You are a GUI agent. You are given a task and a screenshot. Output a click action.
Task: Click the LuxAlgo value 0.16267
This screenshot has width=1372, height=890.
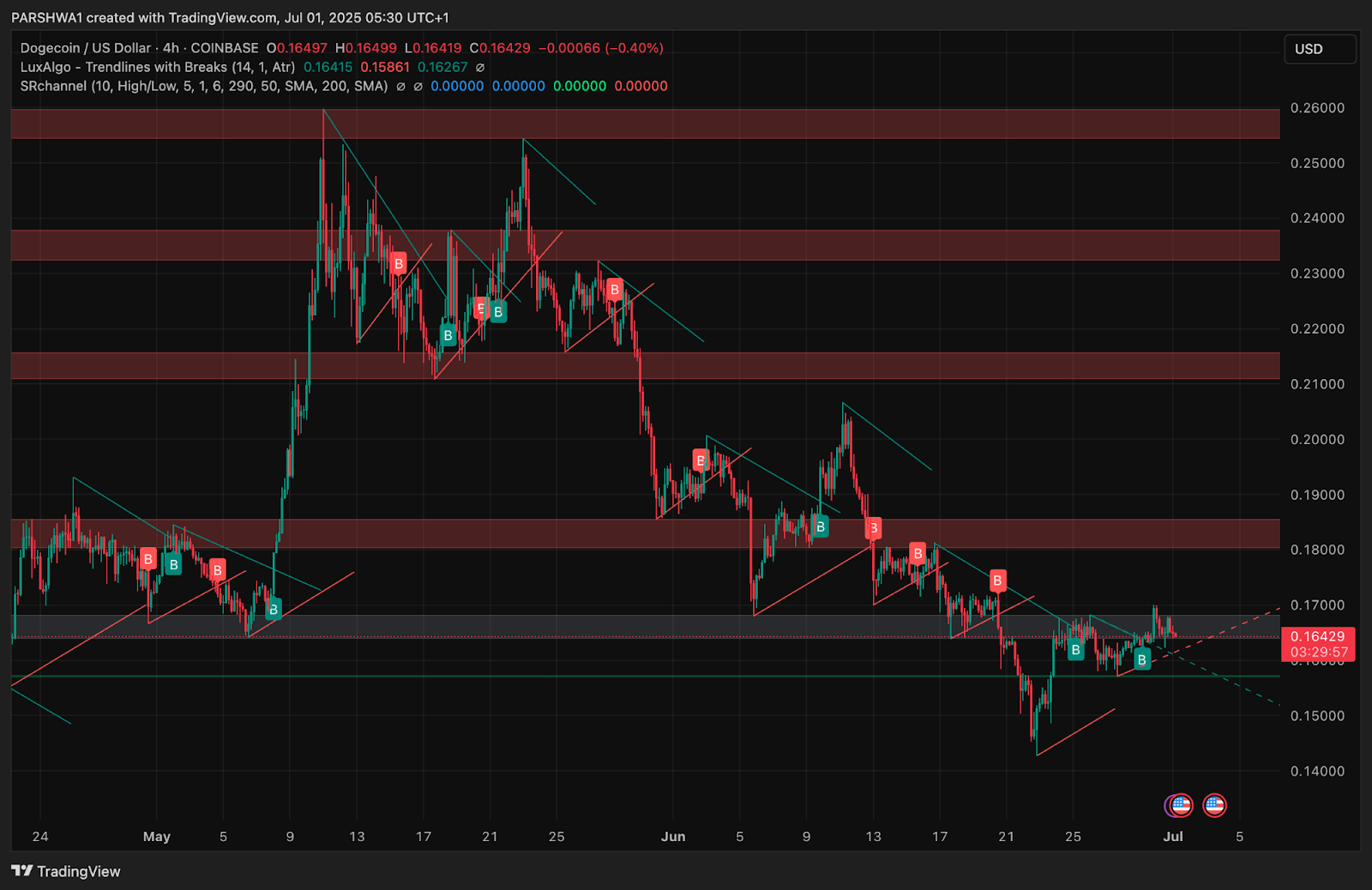[442, 67]
